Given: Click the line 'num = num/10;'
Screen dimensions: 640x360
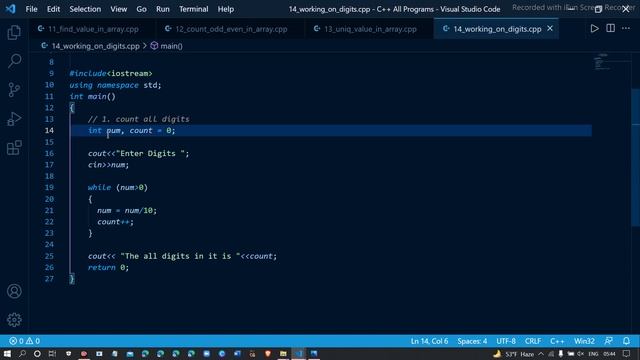Looking at the screenshot, I should 127,210.
